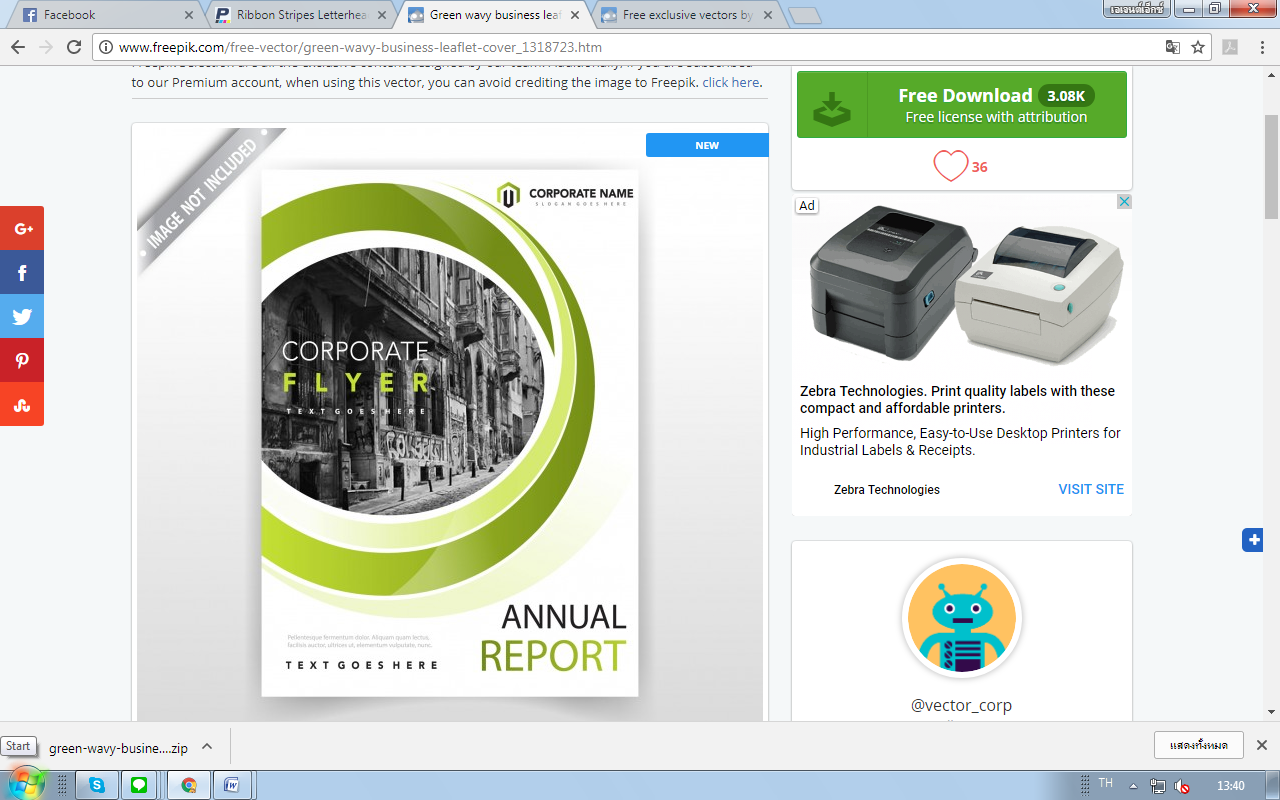Click the 36 likes count

click(979, 167)
